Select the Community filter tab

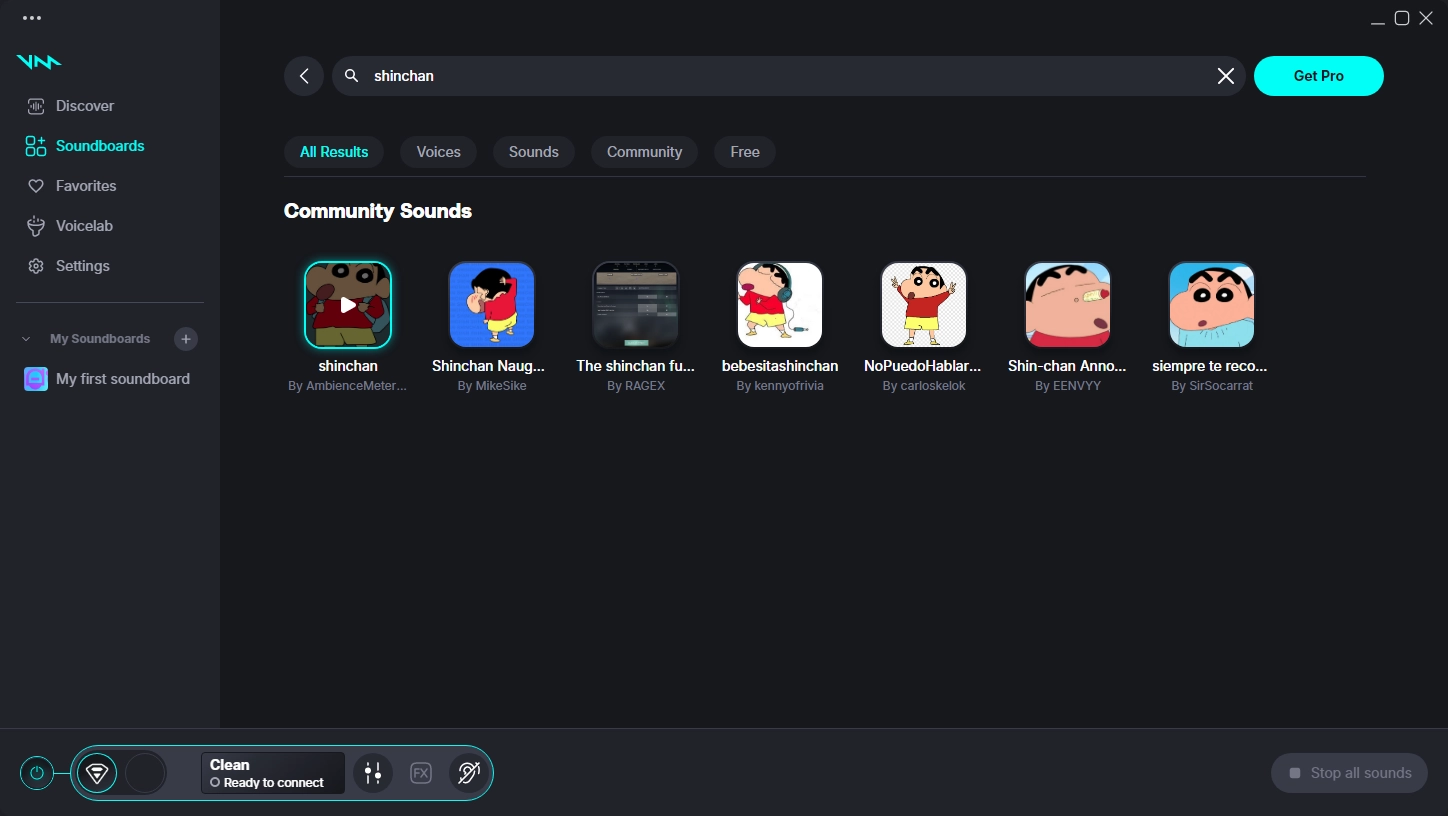pyautogui.click(x=645, y=152)
